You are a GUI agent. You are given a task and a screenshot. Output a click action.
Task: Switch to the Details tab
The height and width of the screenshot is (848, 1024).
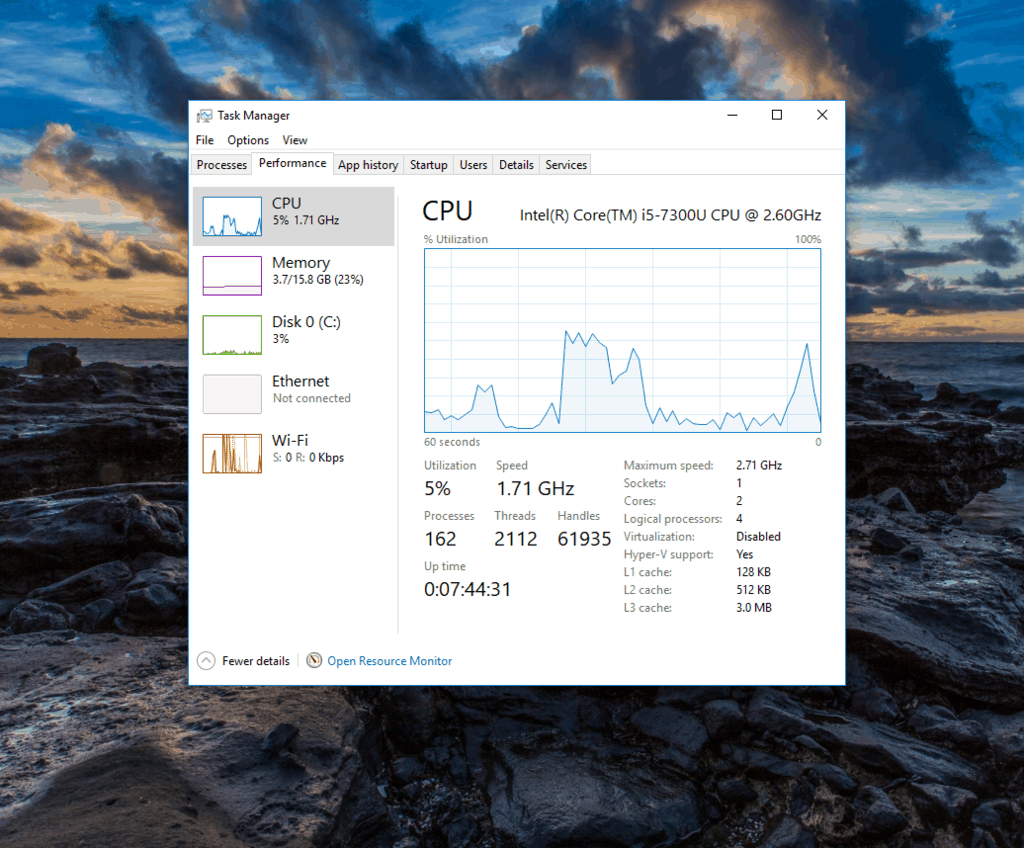[516, 165]
